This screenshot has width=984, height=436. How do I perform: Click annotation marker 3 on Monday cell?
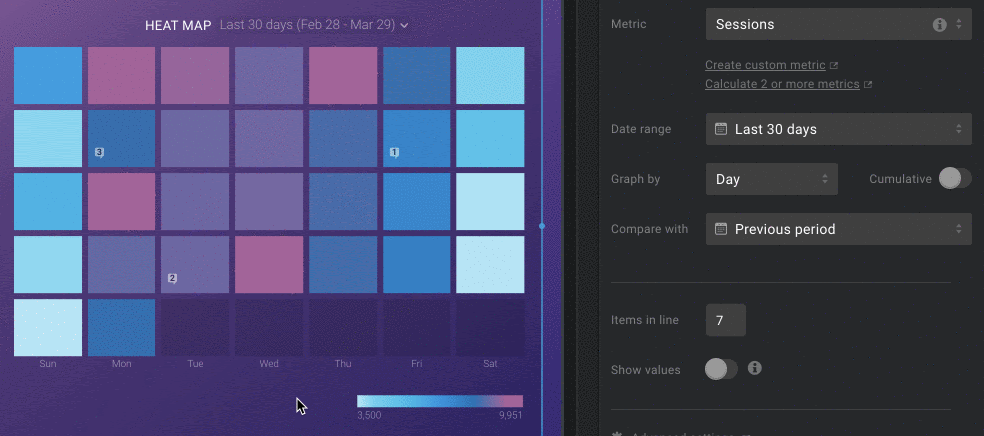(x=99, y=152)
